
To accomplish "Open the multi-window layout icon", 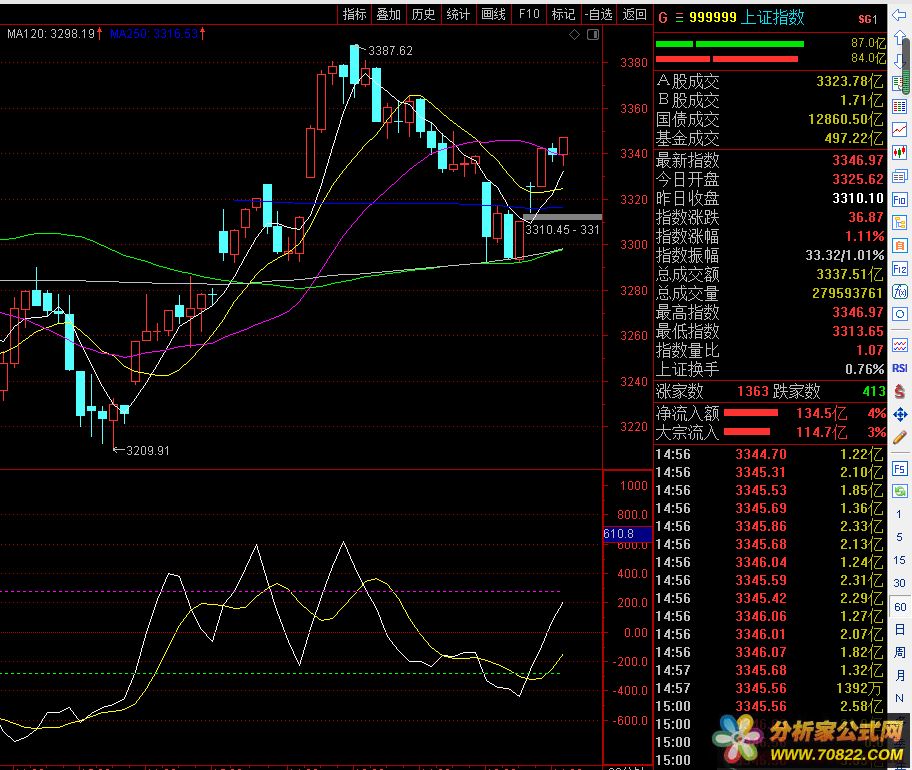I will [x=899, y=176].
